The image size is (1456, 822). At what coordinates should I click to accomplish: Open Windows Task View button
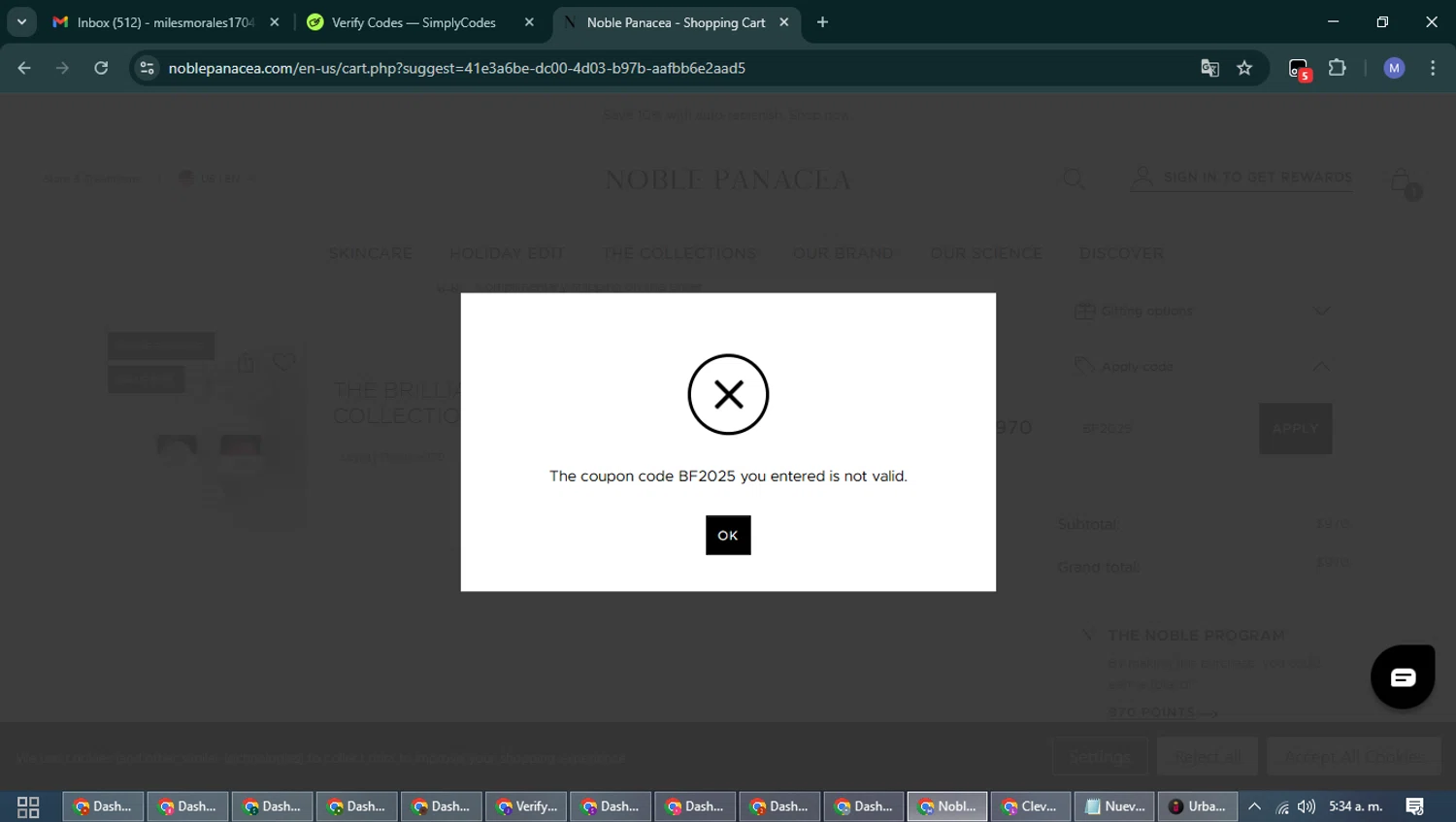pos(28,806)
